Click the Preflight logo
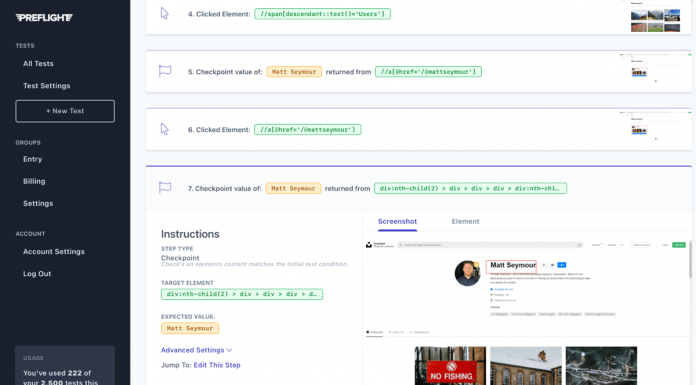 [44, 18]
